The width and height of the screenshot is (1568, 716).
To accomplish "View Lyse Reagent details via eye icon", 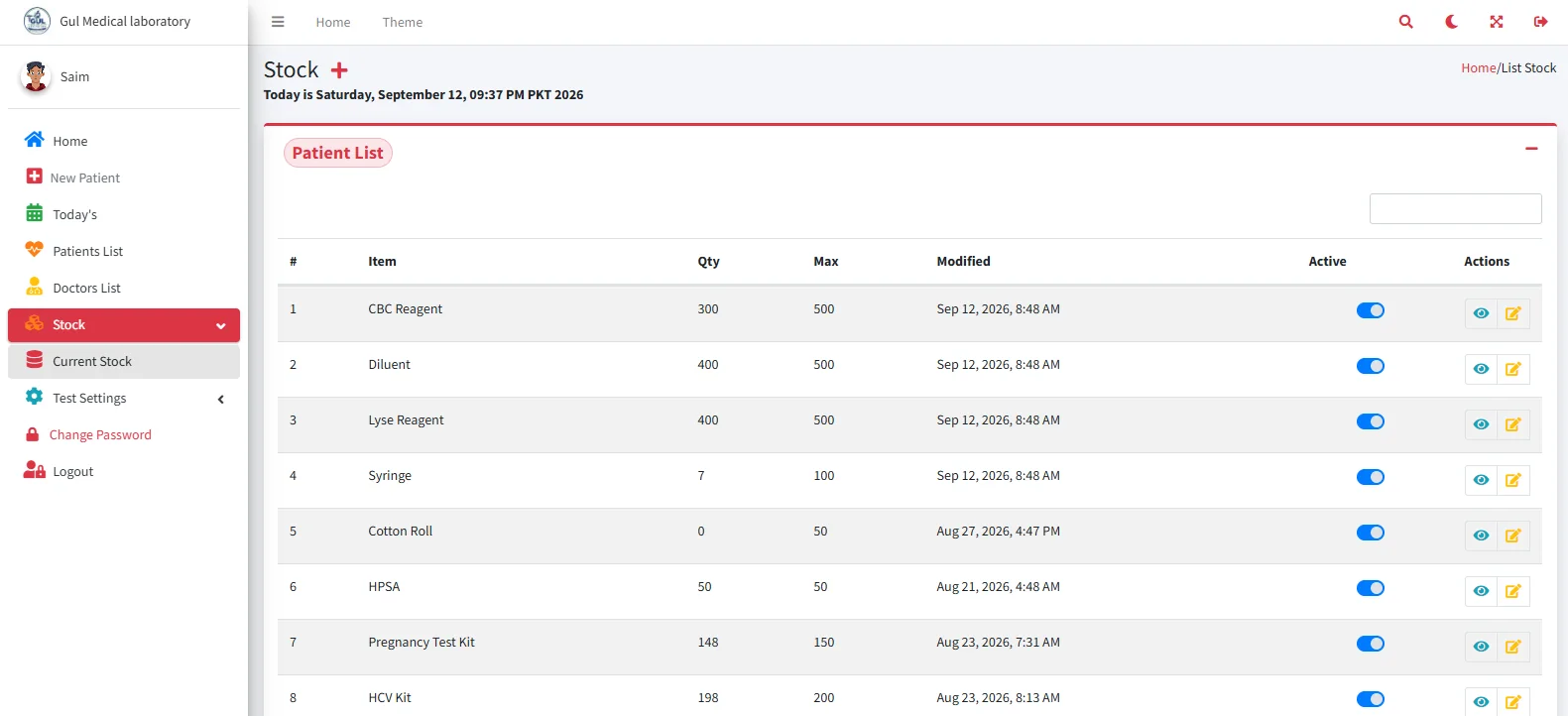I will click(1481, 424).
